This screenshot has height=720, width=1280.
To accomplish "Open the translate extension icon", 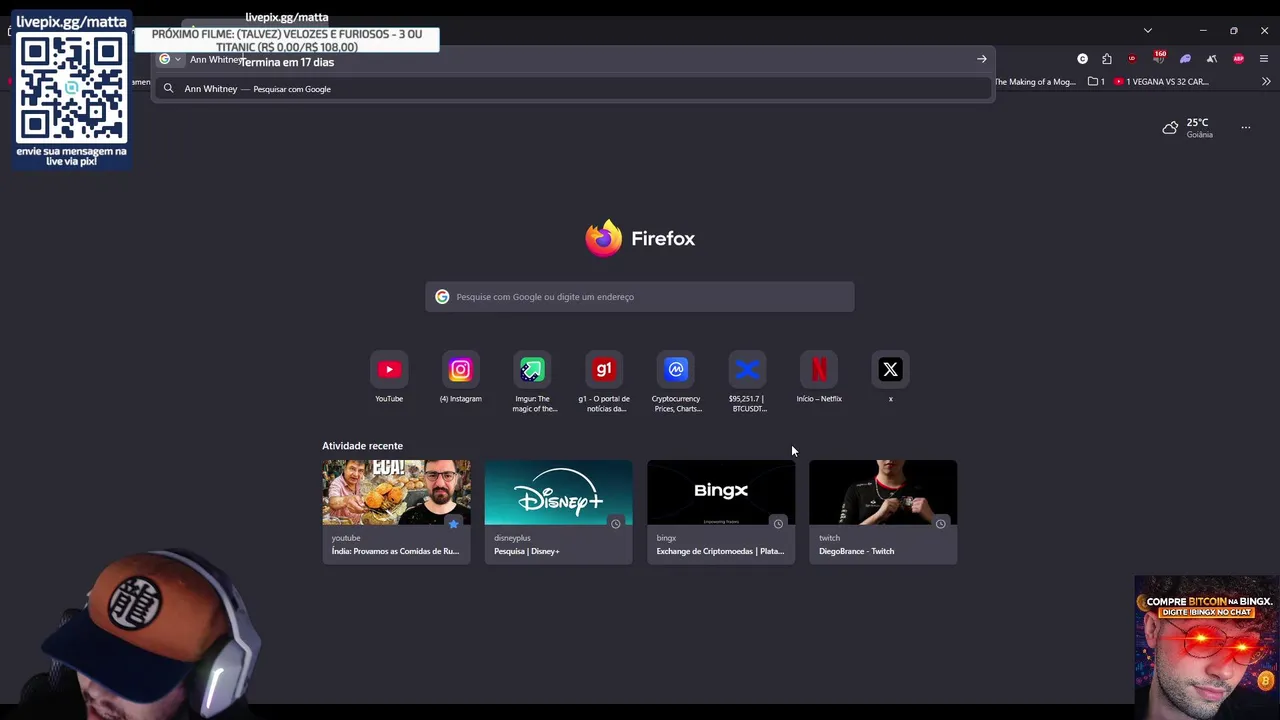I will click(x=1211, y=59).
